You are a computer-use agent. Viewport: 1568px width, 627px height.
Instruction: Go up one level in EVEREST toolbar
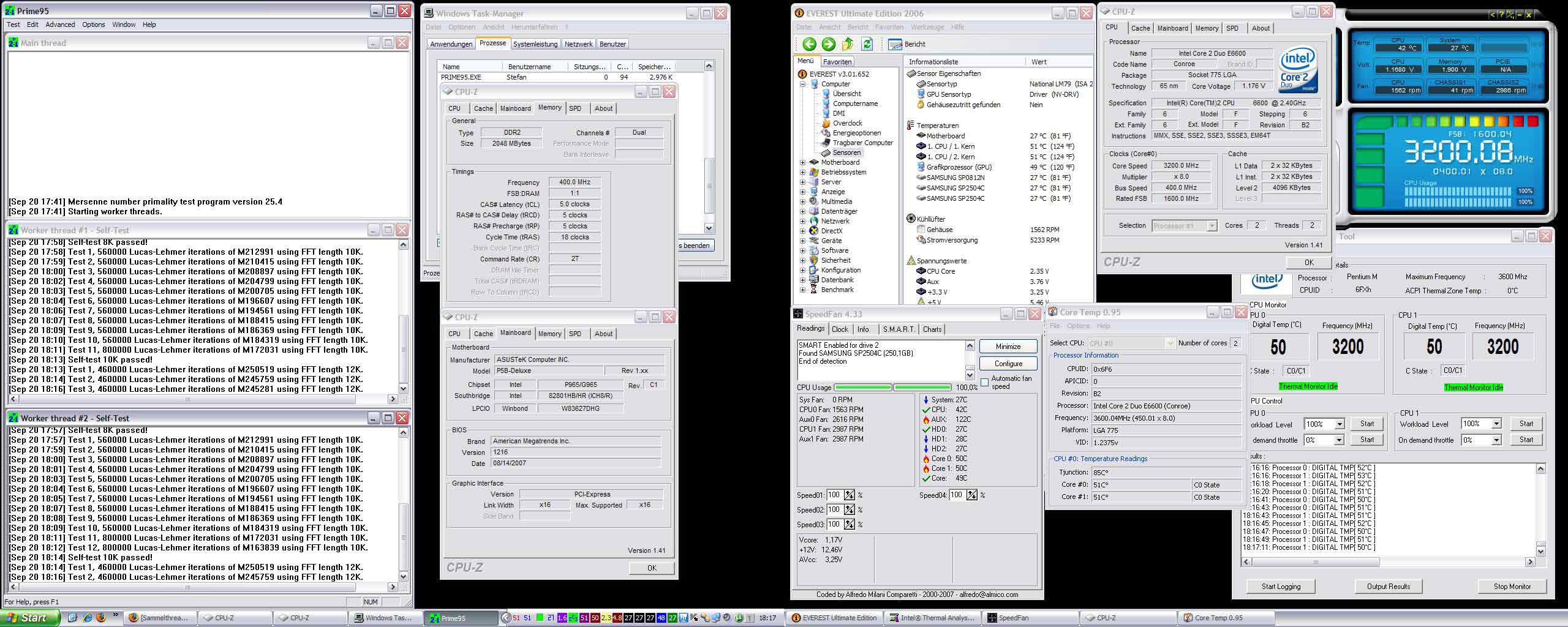coord(848,44)
